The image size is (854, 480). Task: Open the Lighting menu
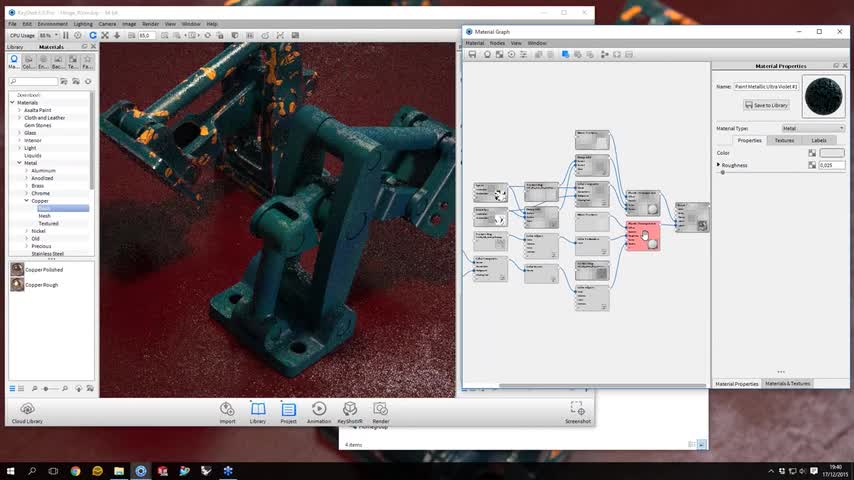tap(83, 24)
